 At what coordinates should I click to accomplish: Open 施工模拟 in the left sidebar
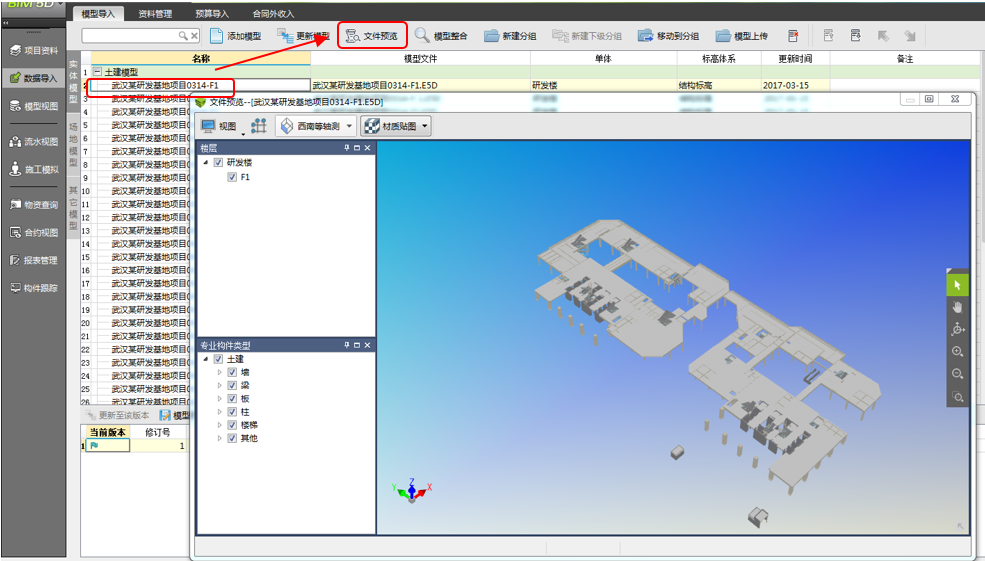tap(35, 169)
